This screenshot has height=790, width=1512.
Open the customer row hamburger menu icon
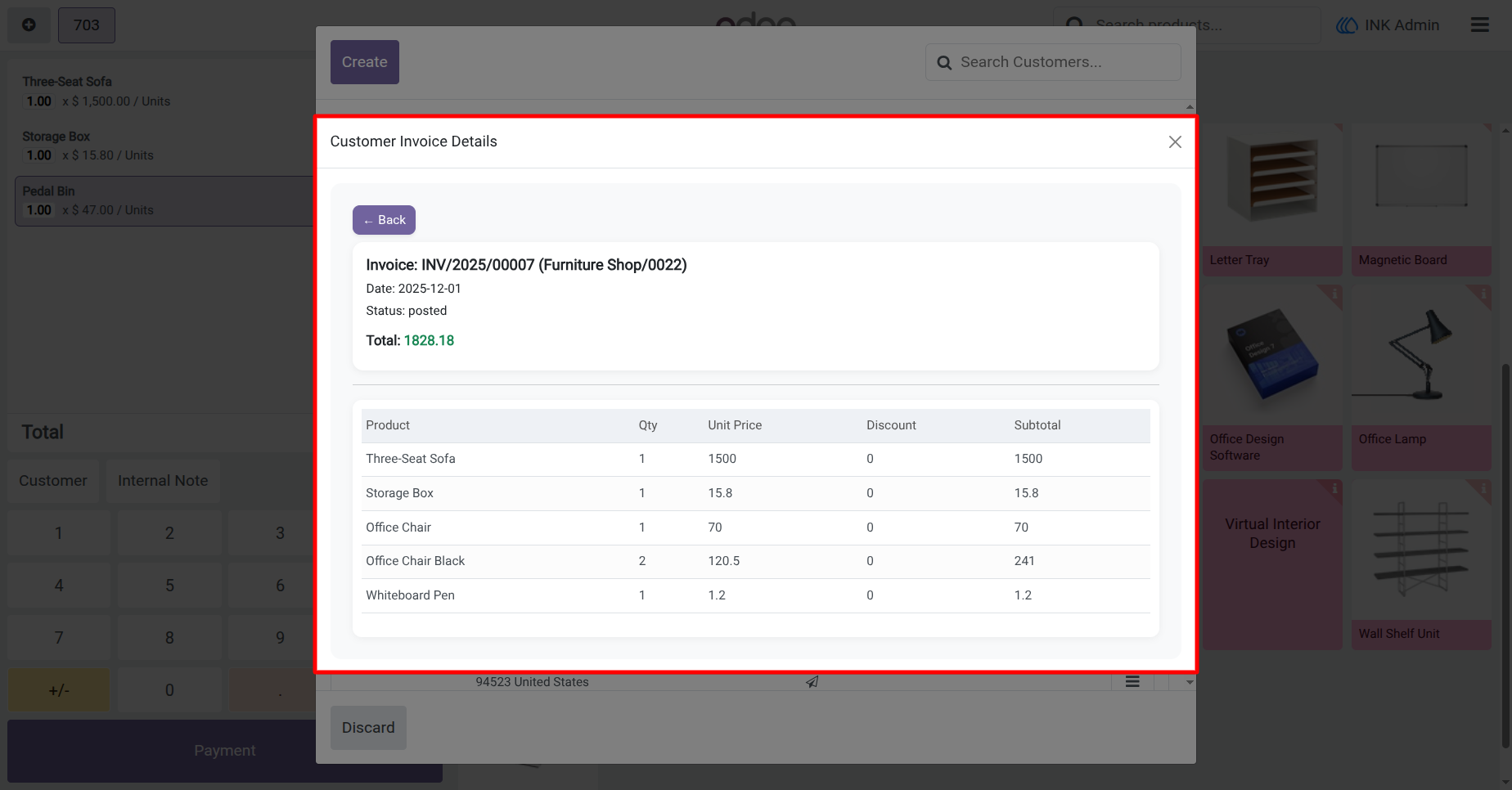pyautogui.click(x=1132, y=681)
